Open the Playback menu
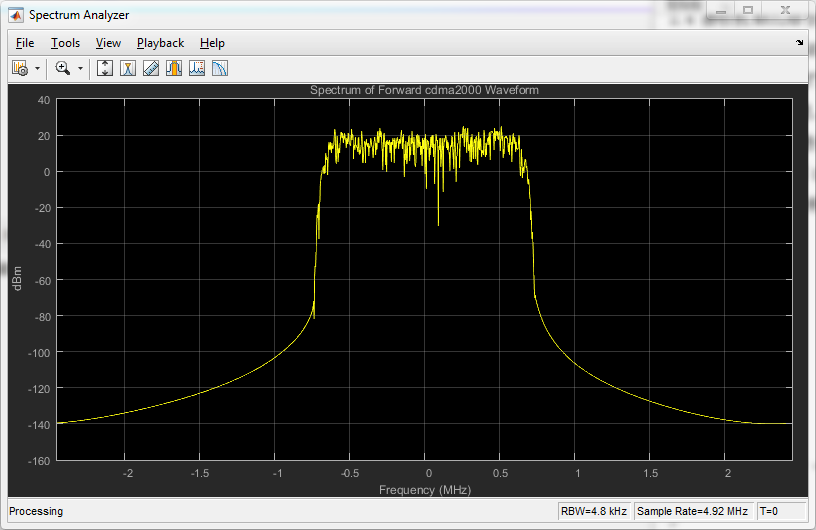This screenshot has width=816, height=530. click(160, 43)
